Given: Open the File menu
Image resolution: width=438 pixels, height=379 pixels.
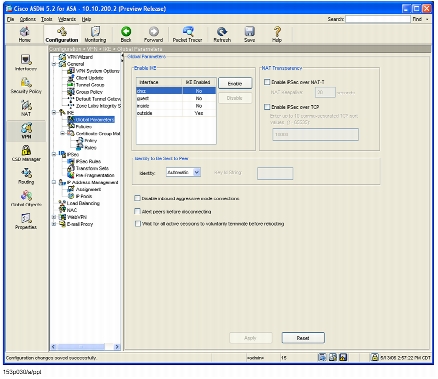Looking at the screenshot, I should pyautogui.click(x=10, y=19).
